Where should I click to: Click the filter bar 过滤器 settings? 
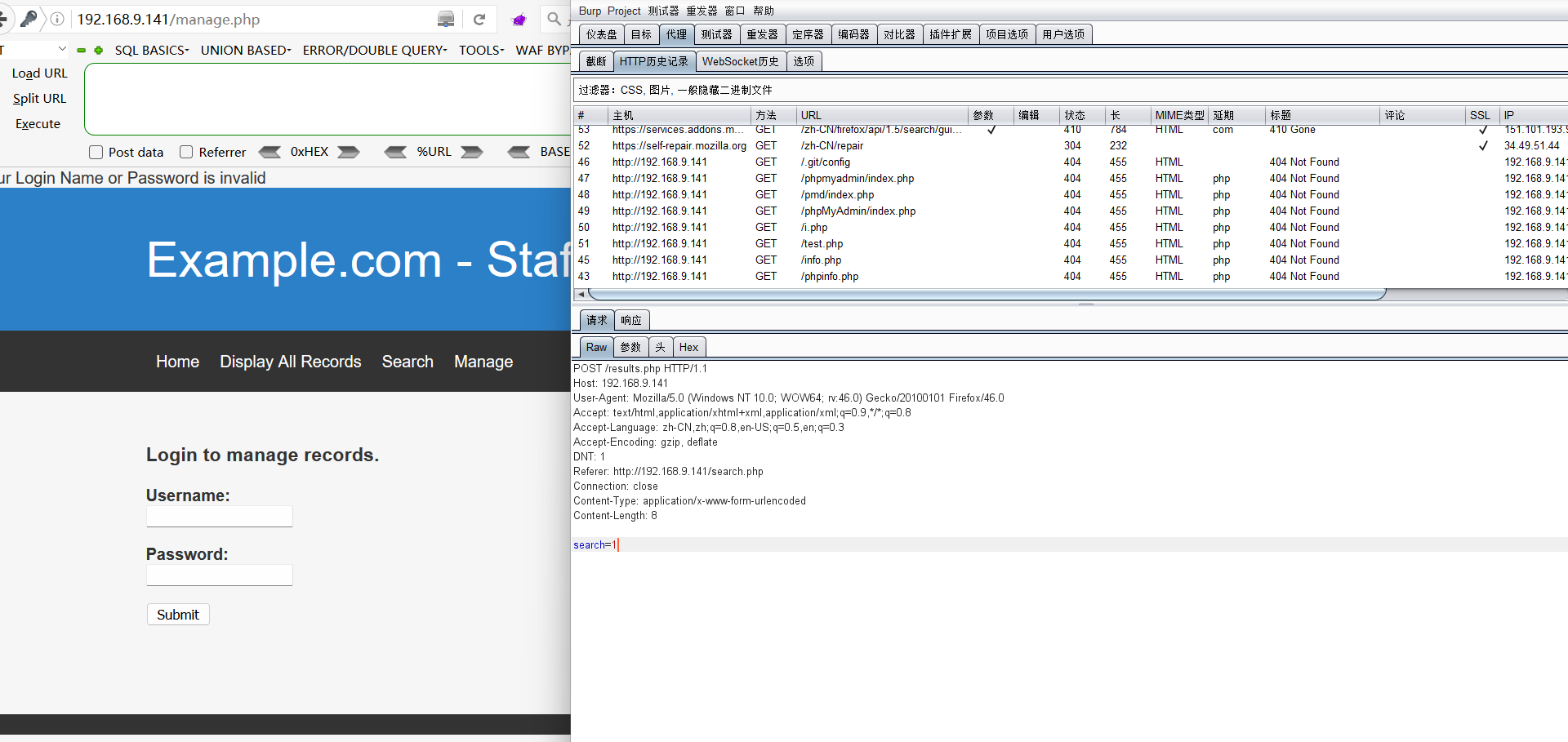[1070, 90]
